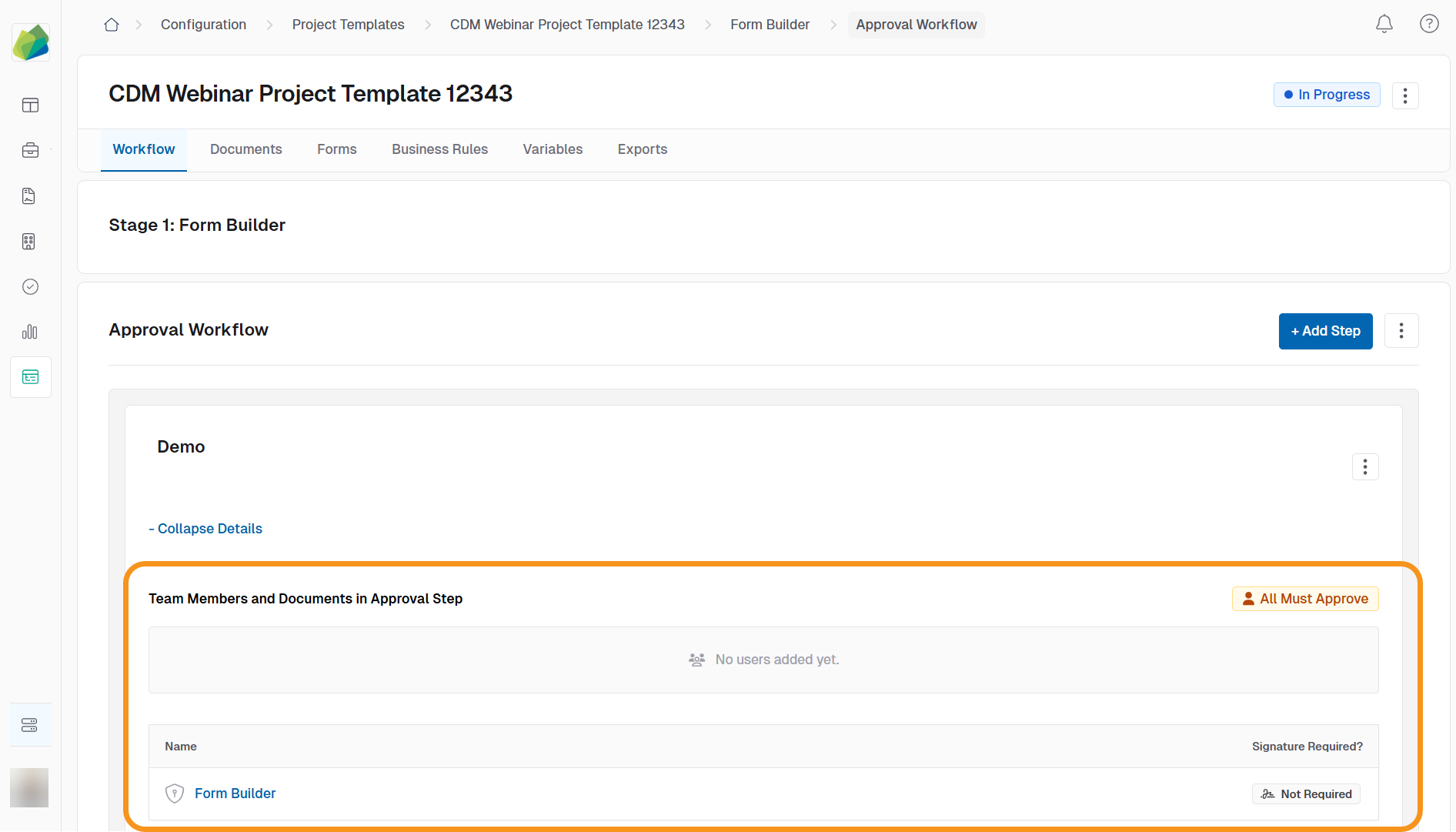This screenshot has width=1456, height=832.
Task: Open the documents icon in the sidebar
Action: [x=28, y=195]
